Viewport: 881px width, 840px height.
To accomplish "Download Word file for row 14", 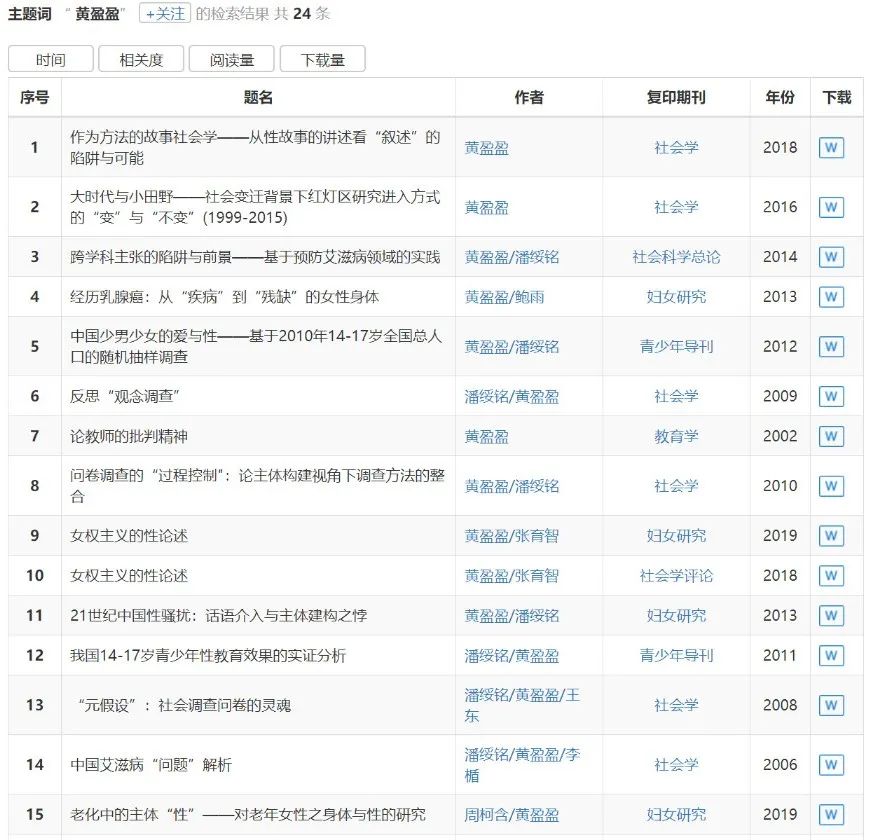I will click(831, 765).
